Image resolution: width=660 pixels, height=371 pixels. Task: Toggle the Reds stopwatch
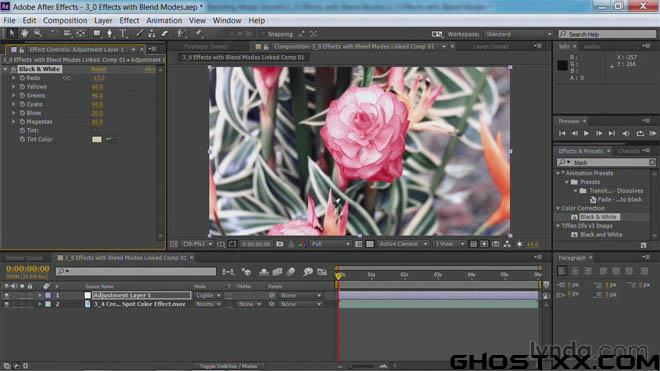(x=22, y=78)
